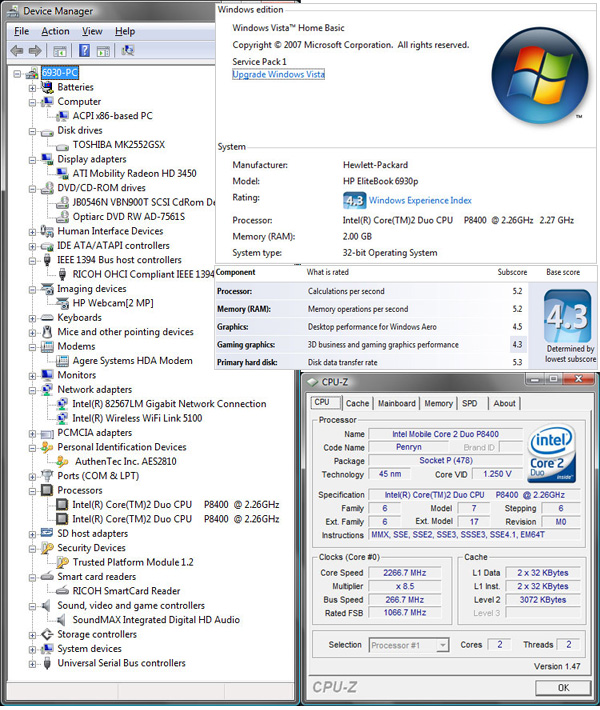
Task: Click the OK button in CPU-Z
Action: point(563,687)
